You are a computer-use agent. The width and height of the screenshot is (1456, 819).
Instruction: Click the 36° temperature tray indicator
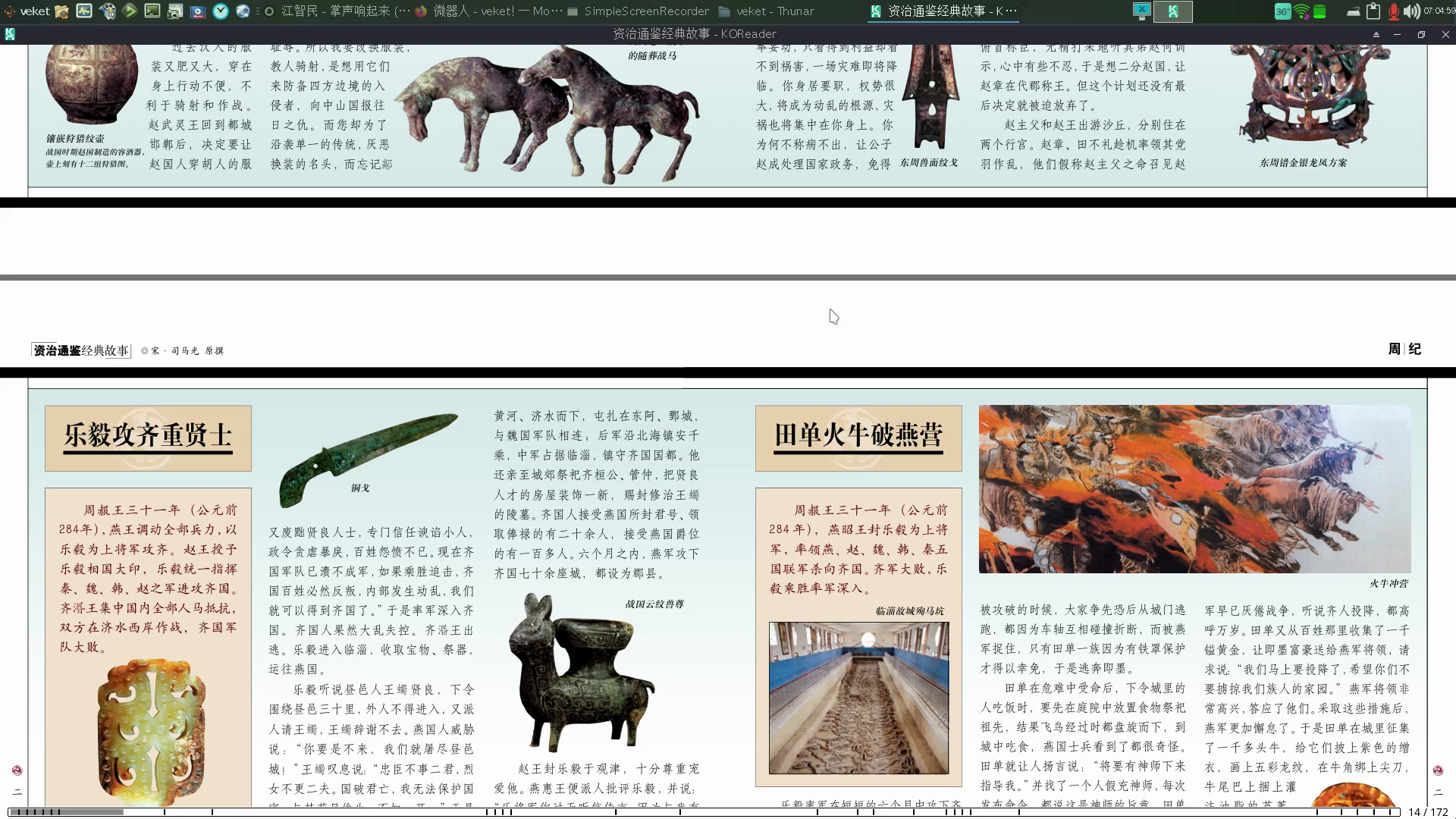(1282, 11)
